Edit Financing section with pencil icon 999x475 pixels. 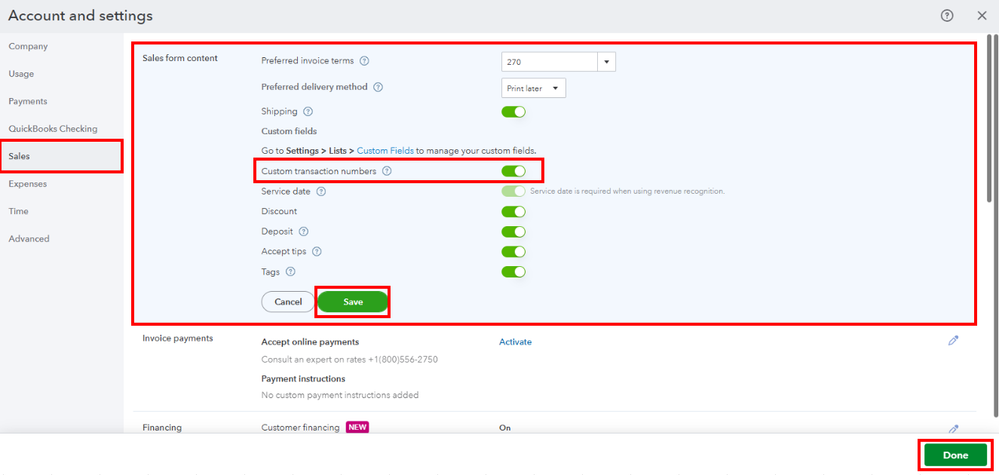tap(953, 429)
